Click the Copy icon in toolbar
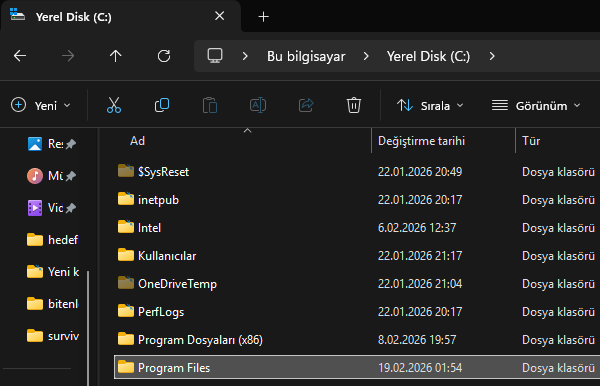 [x=162, y=105]
